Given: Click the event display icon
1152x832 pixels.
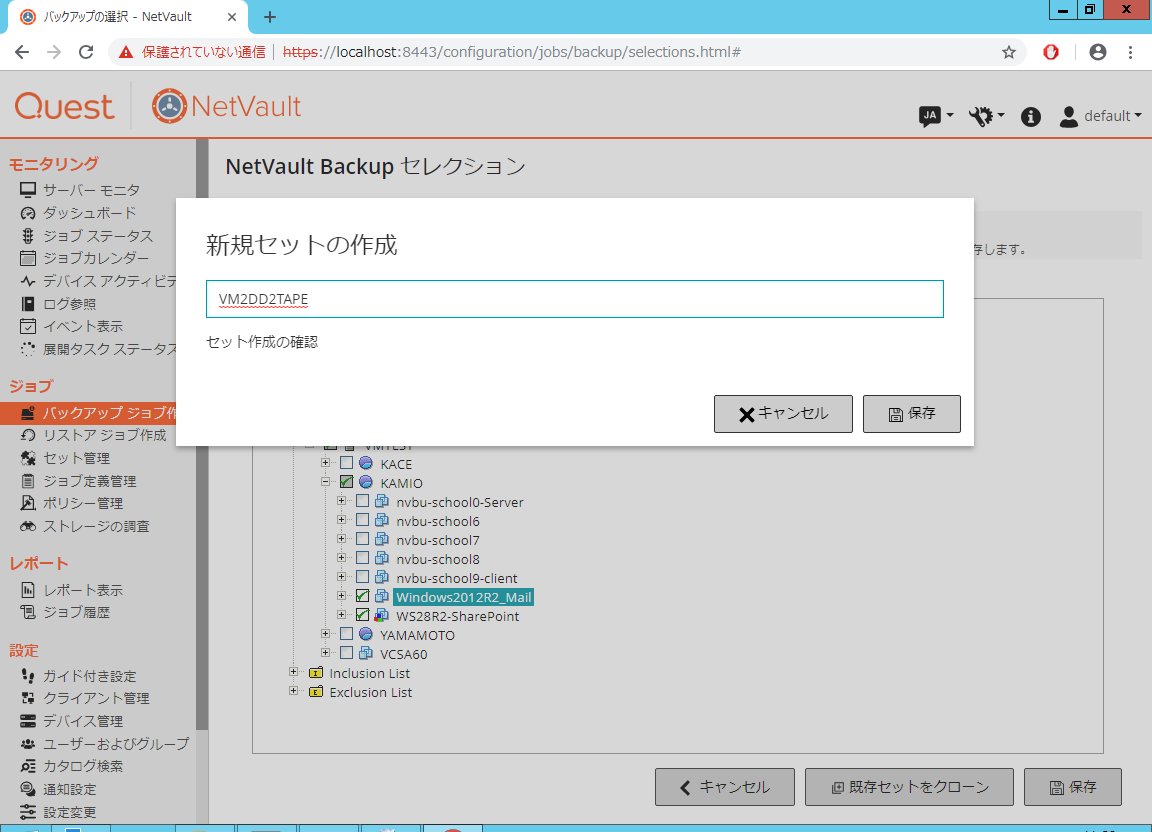Looking at the screenshot, I should pyautogui.click(x=28, y=326).
